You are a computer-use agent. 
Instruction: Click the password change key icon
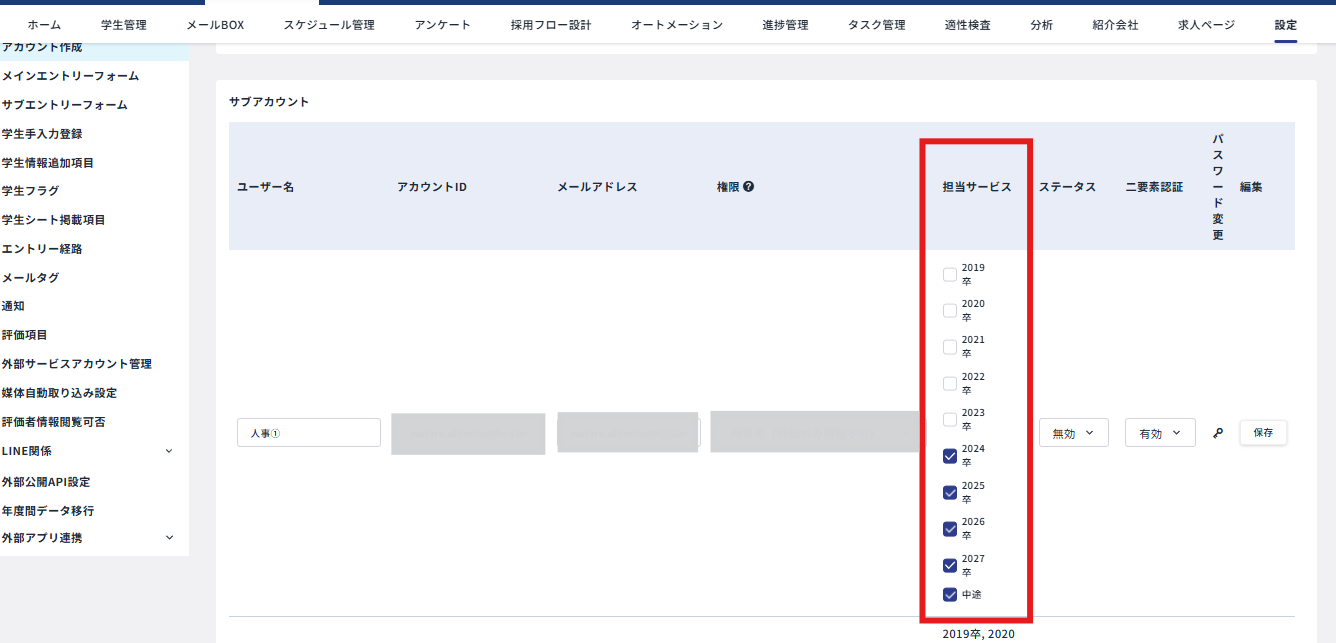(1217, 433)
